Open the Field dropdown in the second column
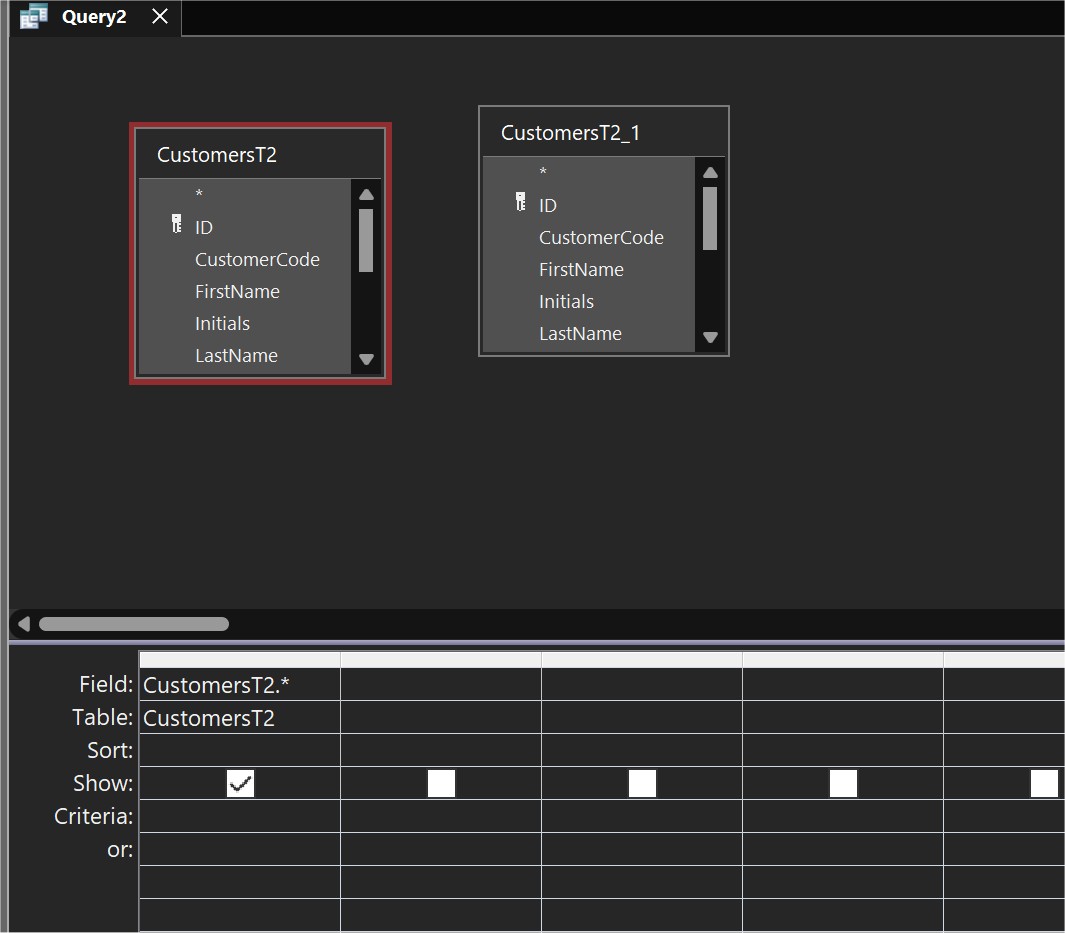 point(441,684)
